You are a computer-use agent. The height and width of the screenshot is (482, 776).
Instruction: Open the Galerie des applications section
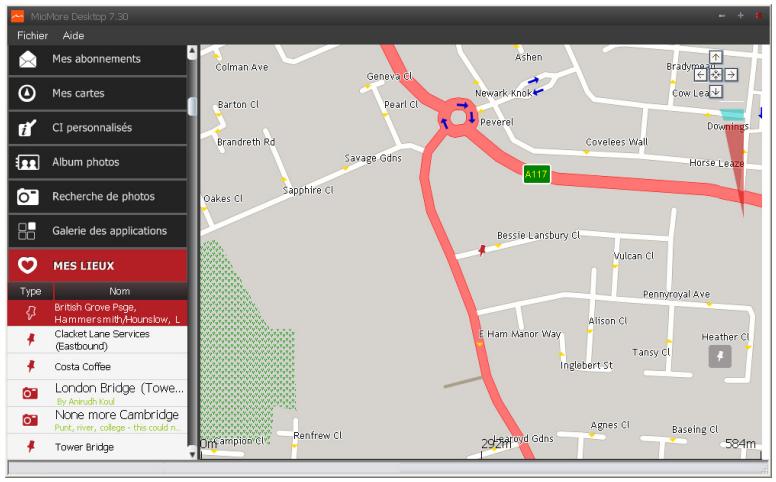97,231
